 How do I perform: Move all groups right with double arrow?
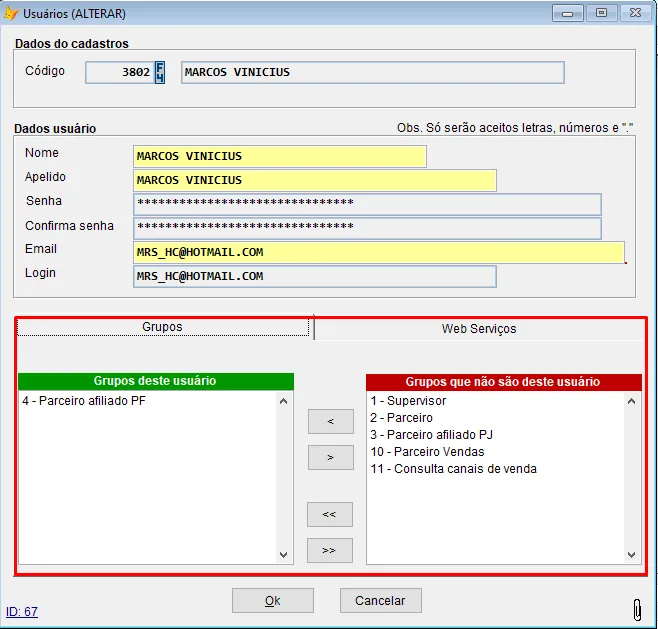pyautogui.click(x=330, y=550)
